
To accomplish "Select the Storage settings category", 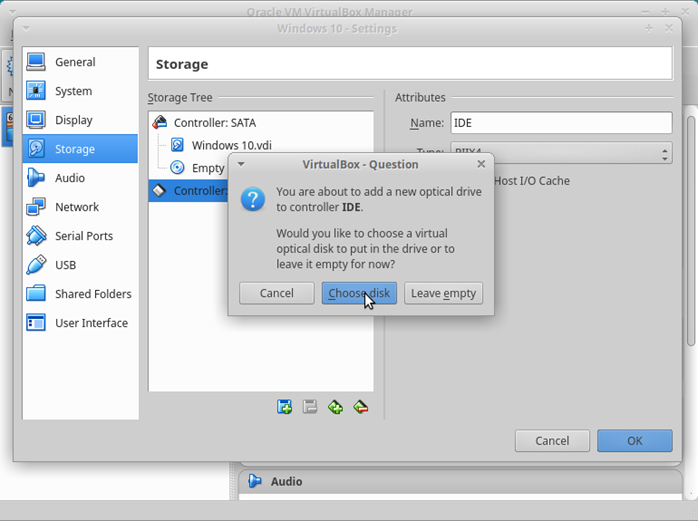I will 80,149.
